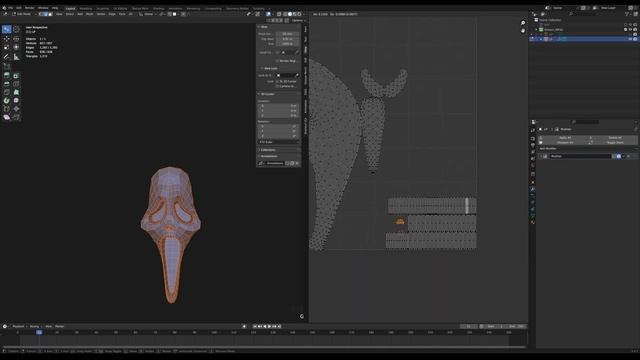Click the UV editor zoom magnifier icon
640x360 pixels.
523,23
